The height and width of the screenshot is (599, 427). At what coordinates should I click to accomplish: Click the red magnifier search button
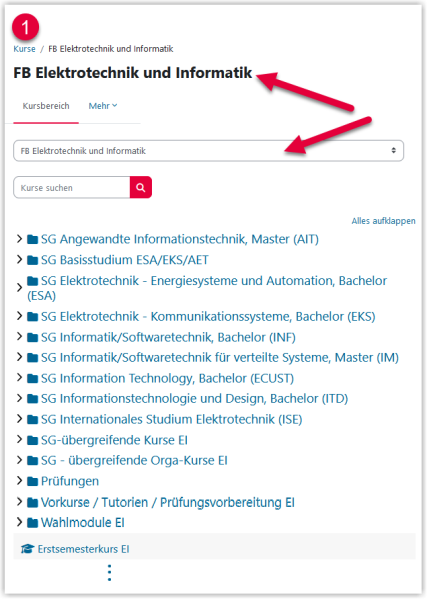[x=141, y=187]
